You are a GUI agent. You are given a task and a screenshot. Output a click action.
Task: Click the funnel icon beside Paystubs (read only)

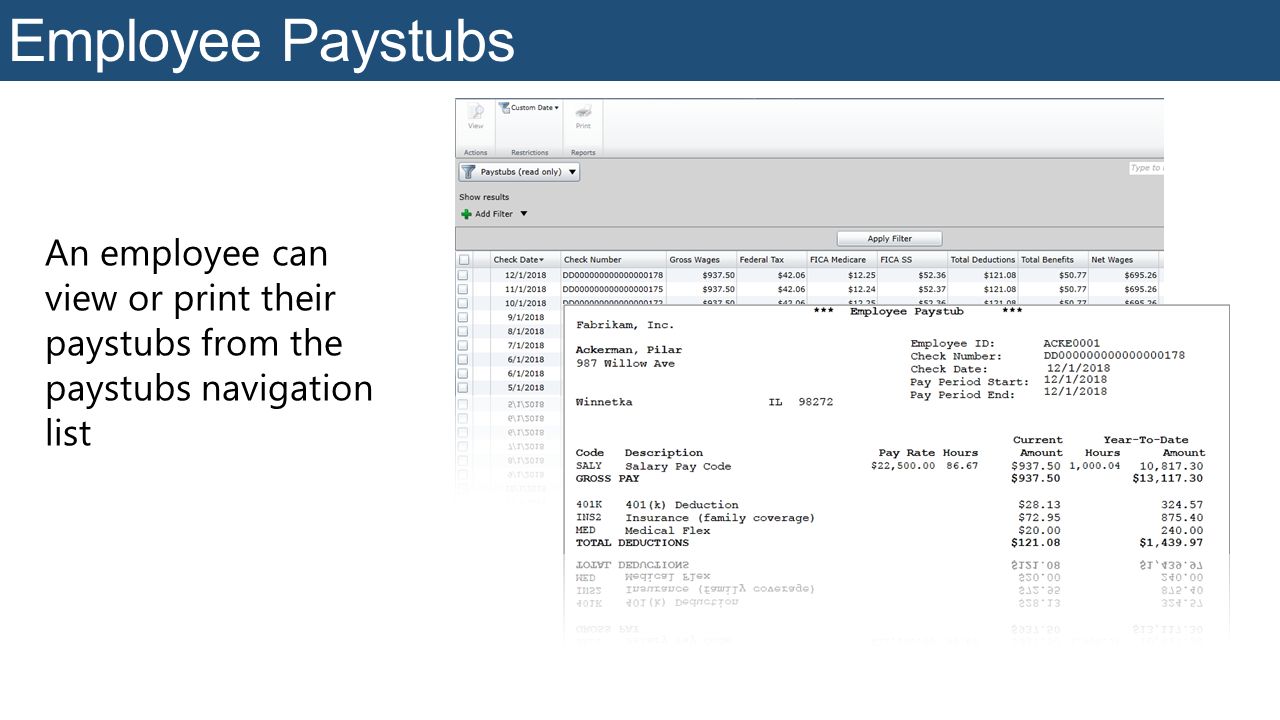[x=468, y=172]
